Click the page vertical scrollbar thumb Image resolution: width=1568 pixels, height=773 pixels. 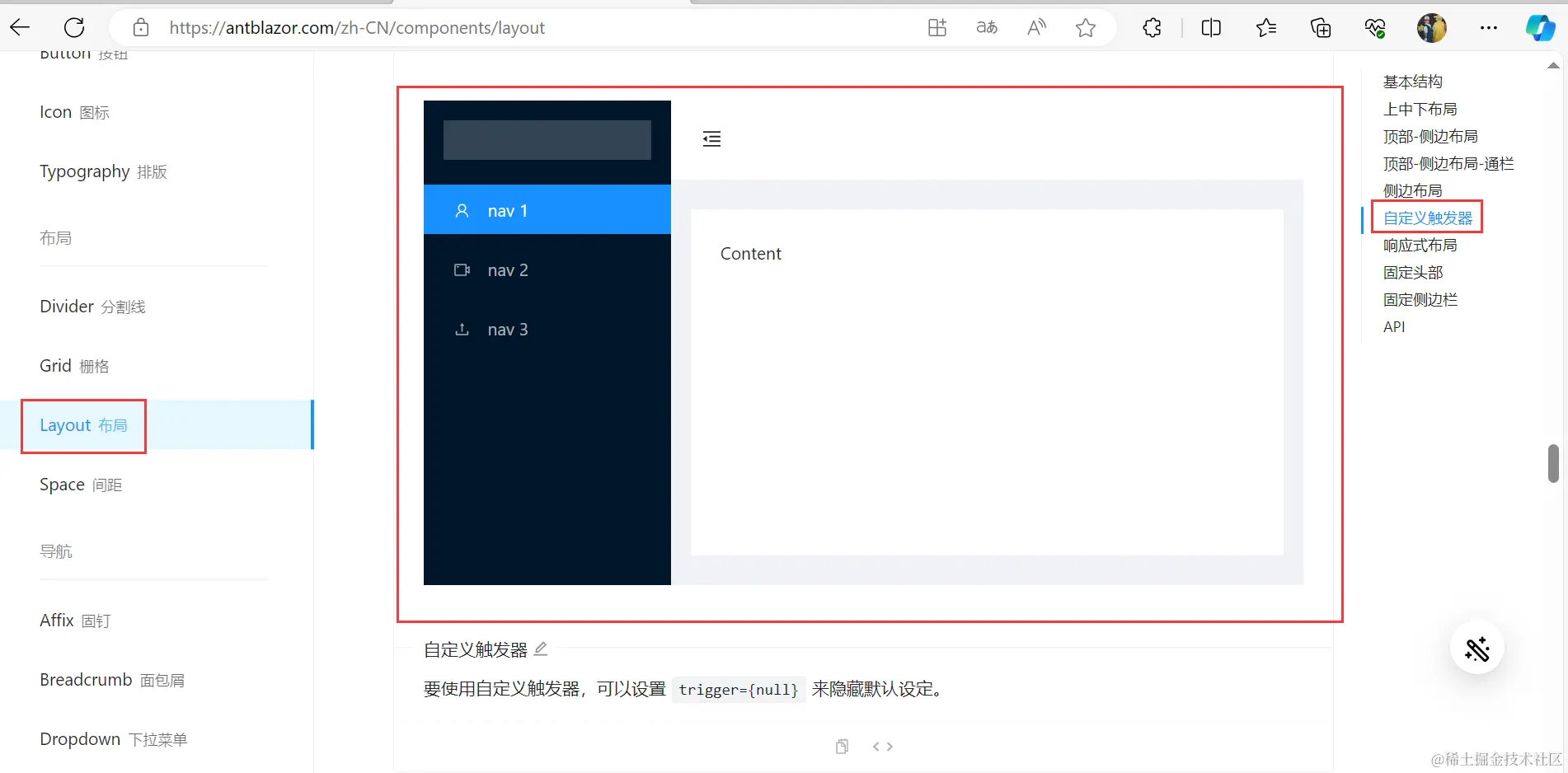tap(1553, 463)
